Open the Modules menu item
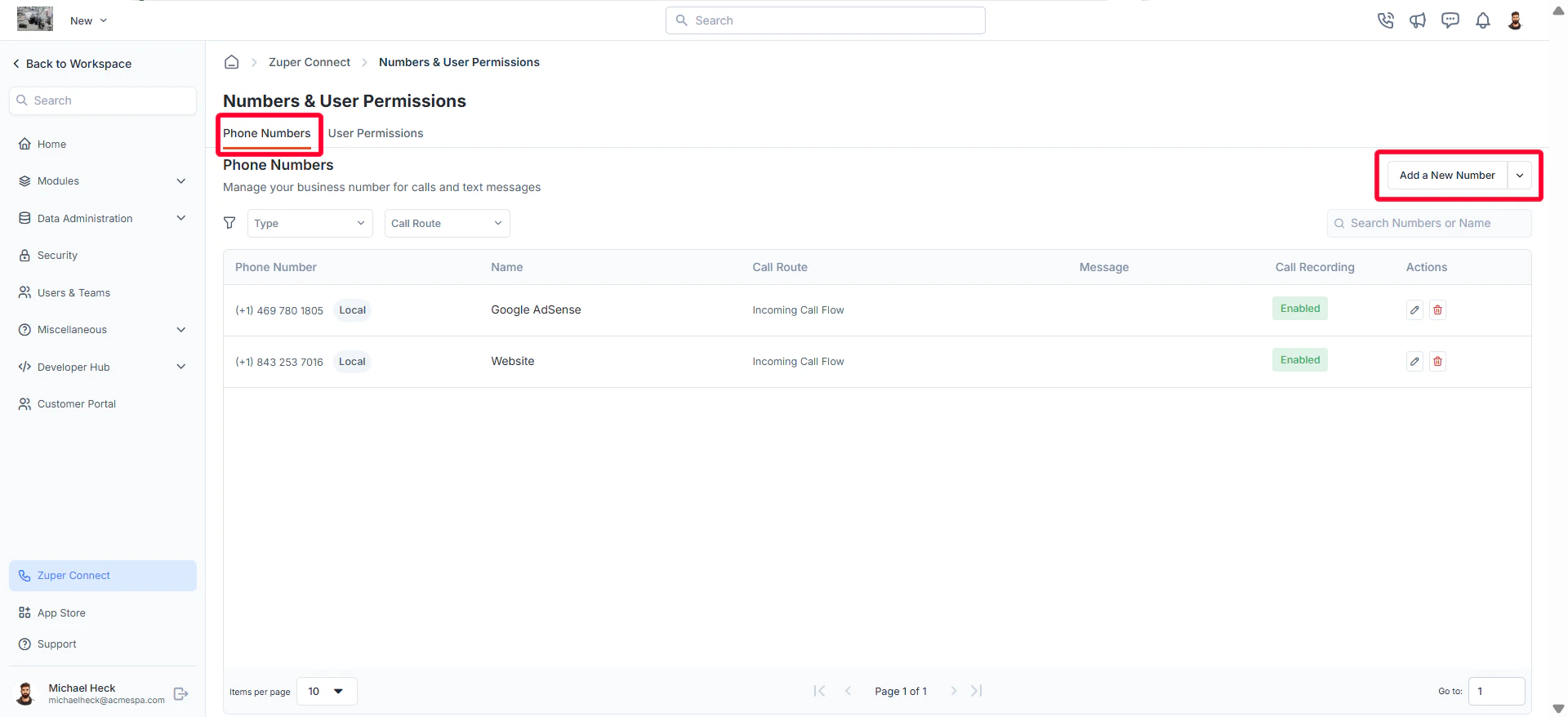The height and width of the screenshot is (717, 1568). click(x=58, y=181)
